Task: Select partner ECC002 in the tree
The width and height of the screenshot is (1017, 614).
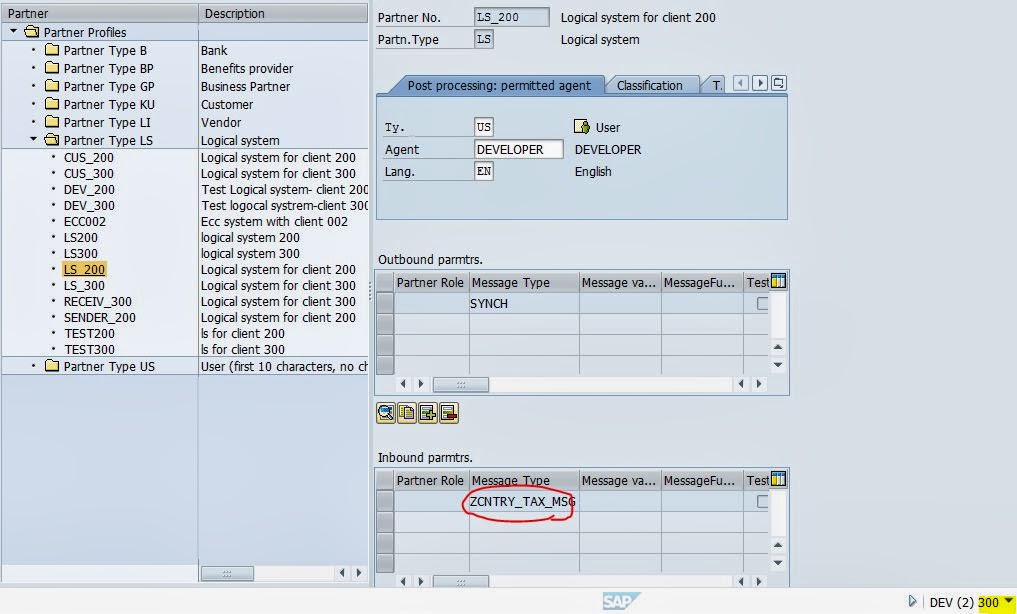Action: (85, 222)
